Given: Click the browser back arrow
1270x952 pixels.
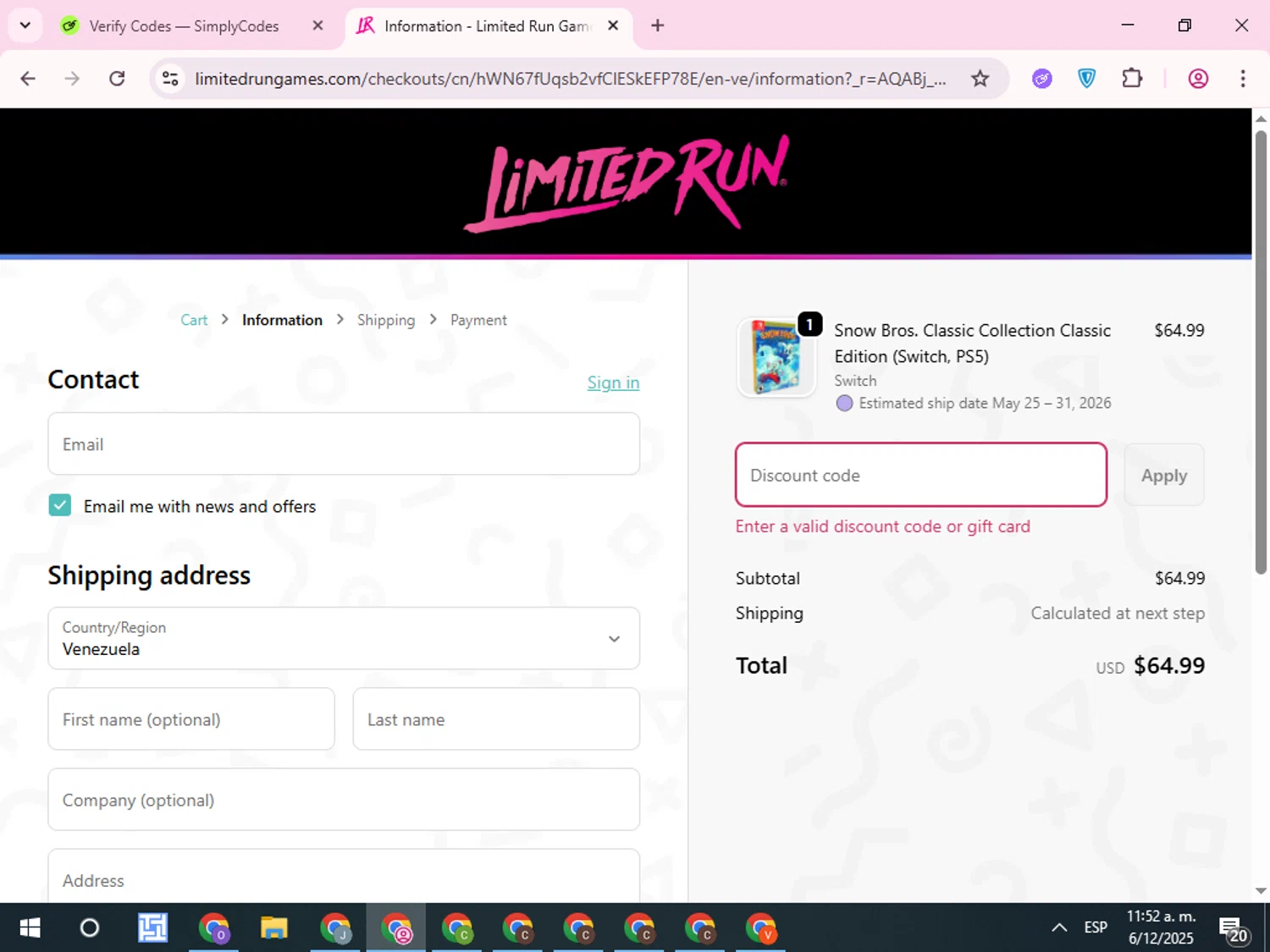Looking at the screenshot, I should pyautogui.click(x=28, y=79).
